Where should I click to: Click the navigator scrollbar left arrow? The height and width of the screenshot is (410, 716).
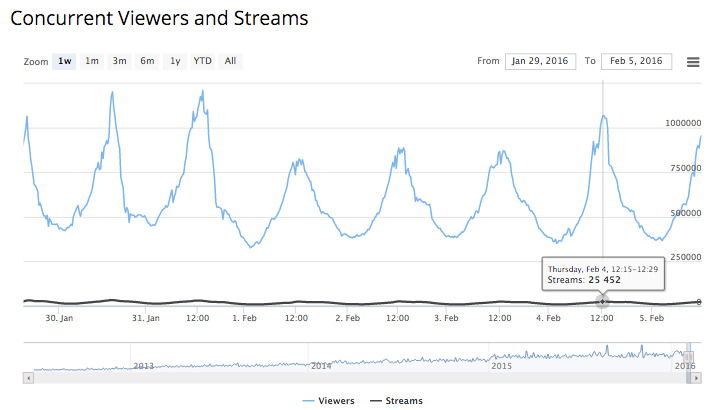tap(28, 378)
